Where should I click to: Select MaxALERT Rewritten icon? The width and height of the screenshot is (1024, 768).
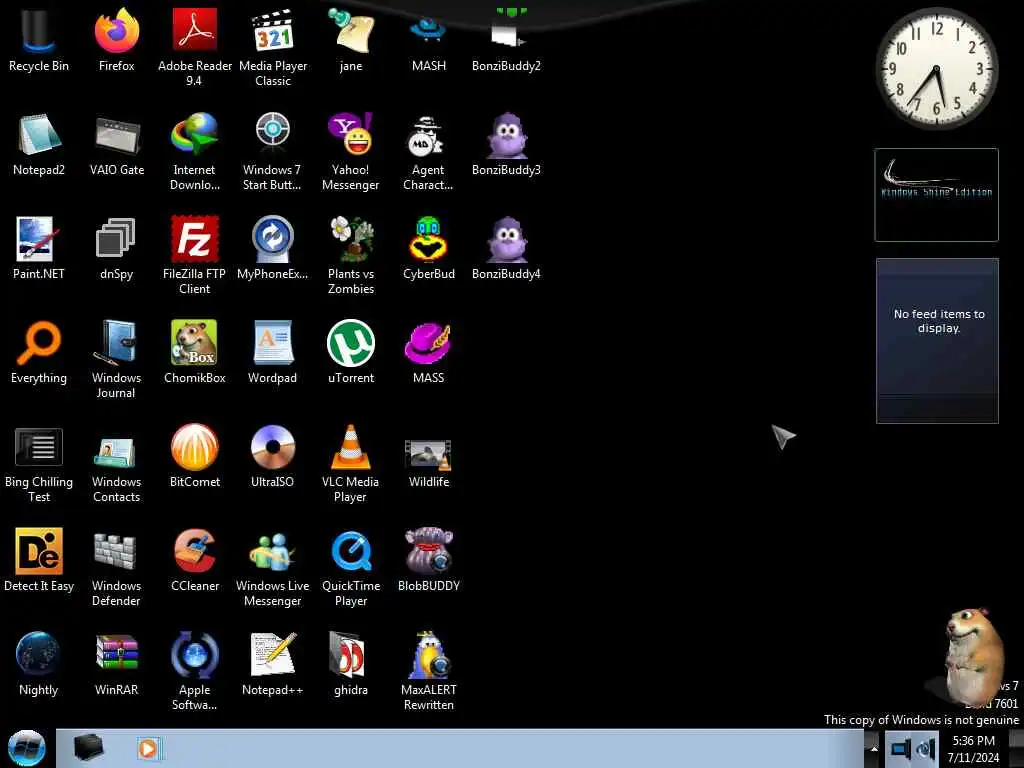[x=428, y=671]
